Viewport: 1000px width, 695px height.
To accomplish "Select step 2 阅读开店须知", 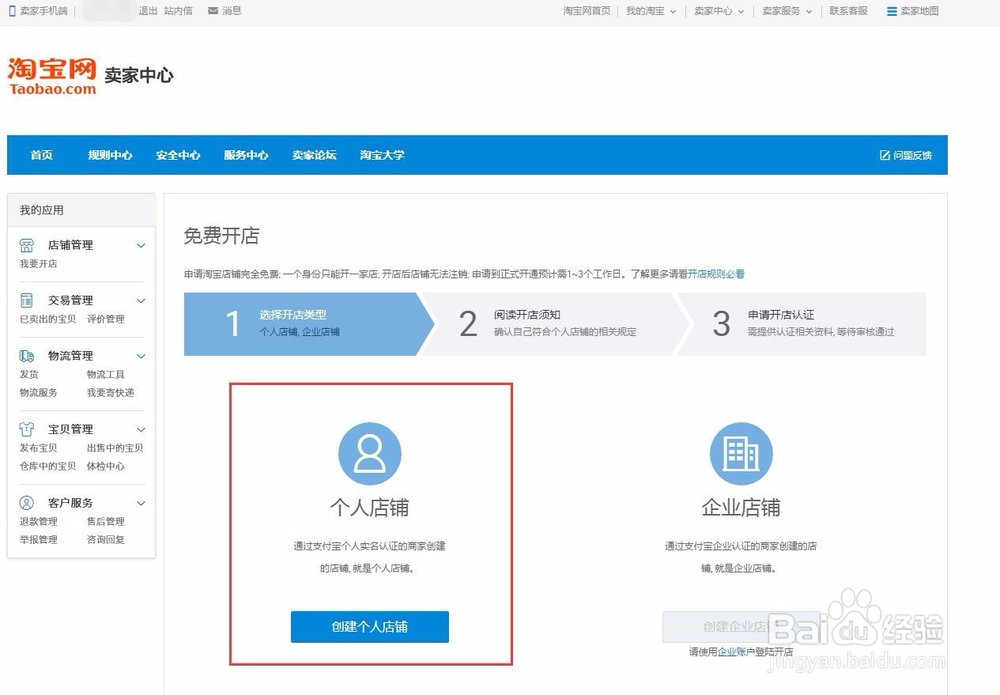I will click(555, 324).
